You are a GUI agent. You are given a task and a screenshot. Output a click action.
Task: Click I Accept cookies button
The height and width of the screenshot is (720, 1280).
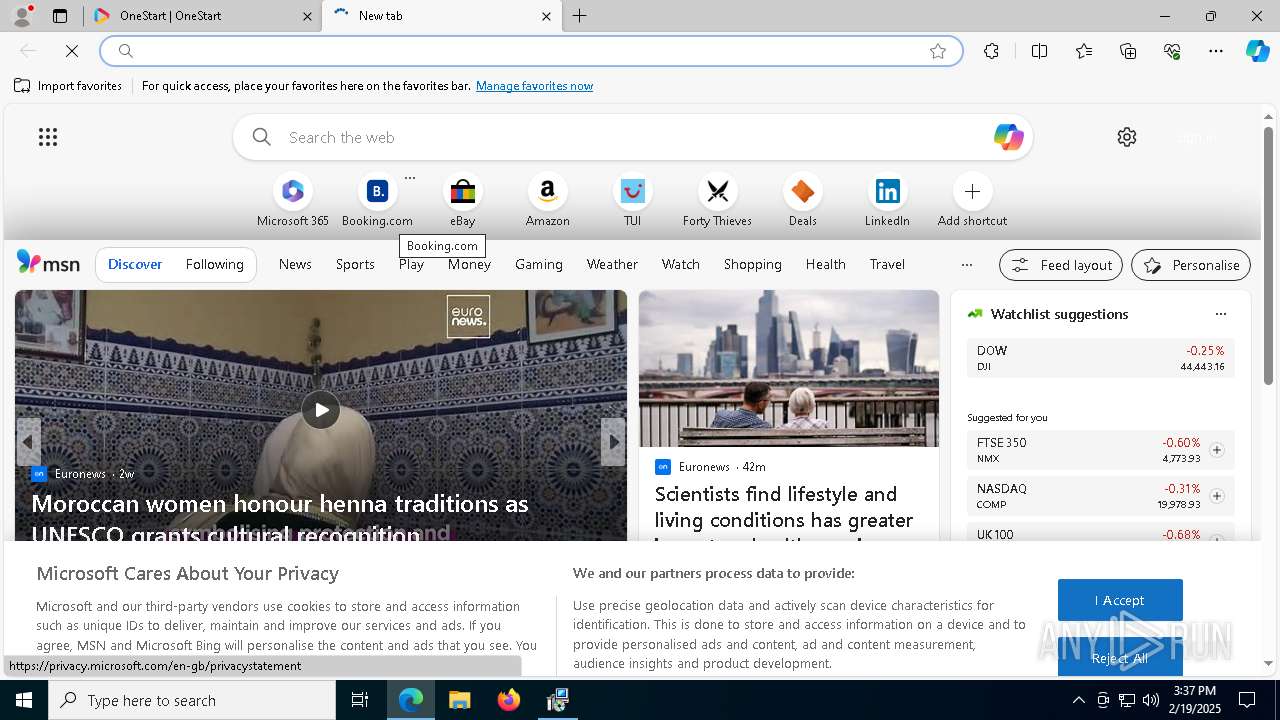pos(1120,600)
